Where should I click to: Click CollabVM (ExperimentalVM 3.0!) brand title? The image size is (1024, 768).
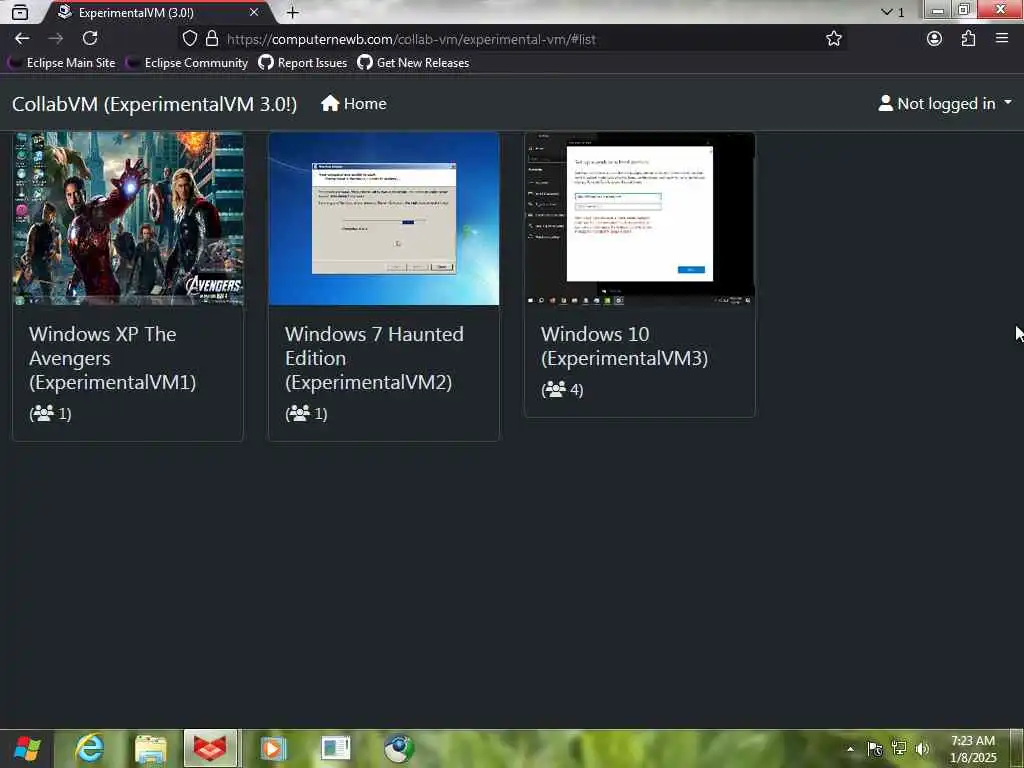pyautogui.click(x=154, y=104)
